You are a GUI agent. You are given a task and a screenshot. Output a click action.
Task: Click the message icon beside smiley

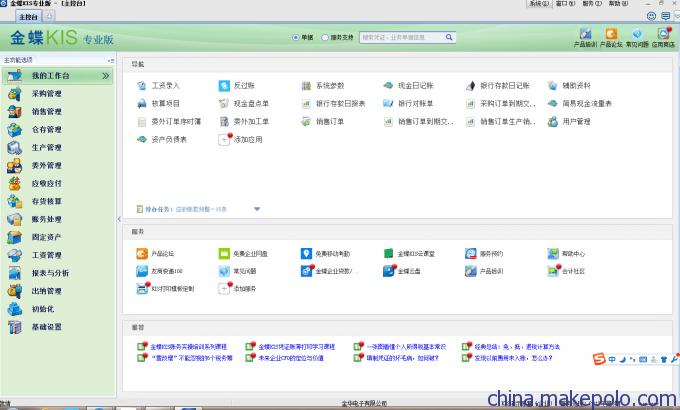point(666,16)
